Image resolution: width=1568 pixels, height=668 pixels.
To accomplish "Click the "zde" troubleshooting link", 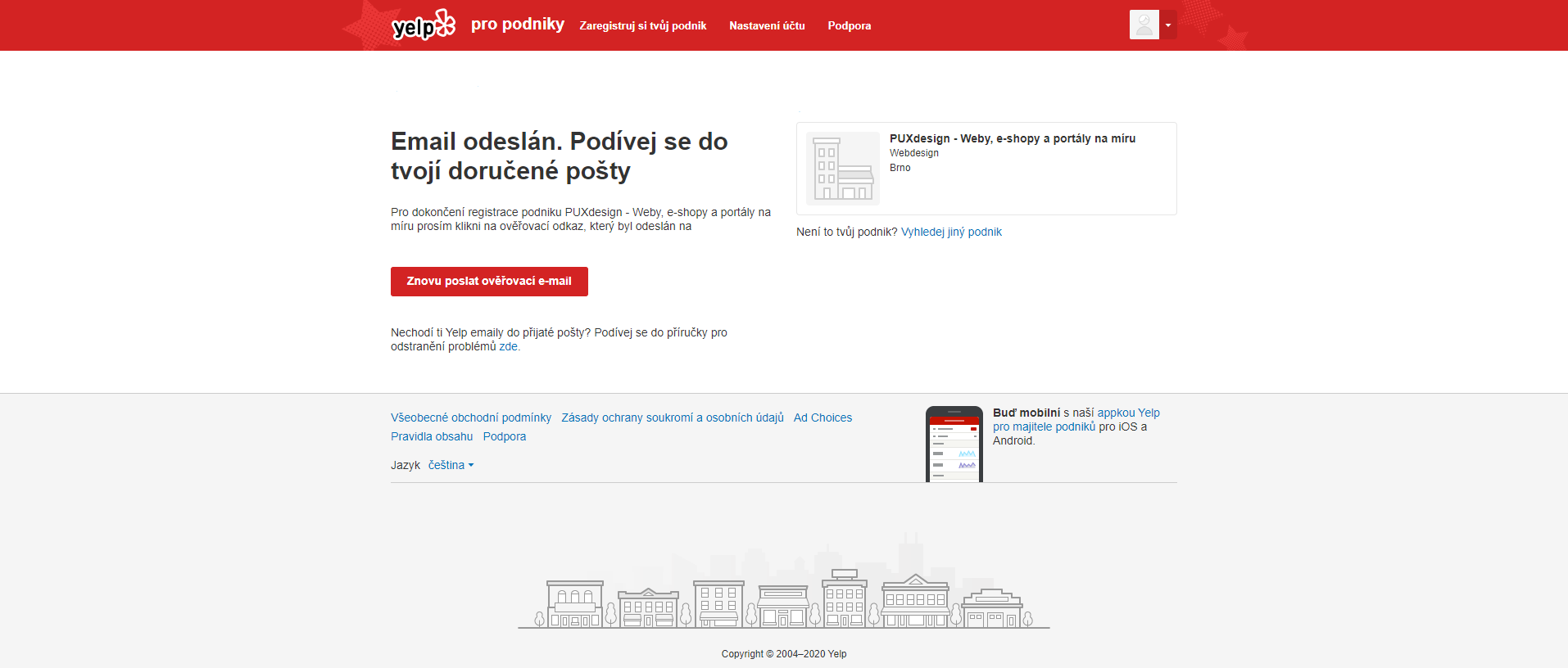I will pos(508,347).
